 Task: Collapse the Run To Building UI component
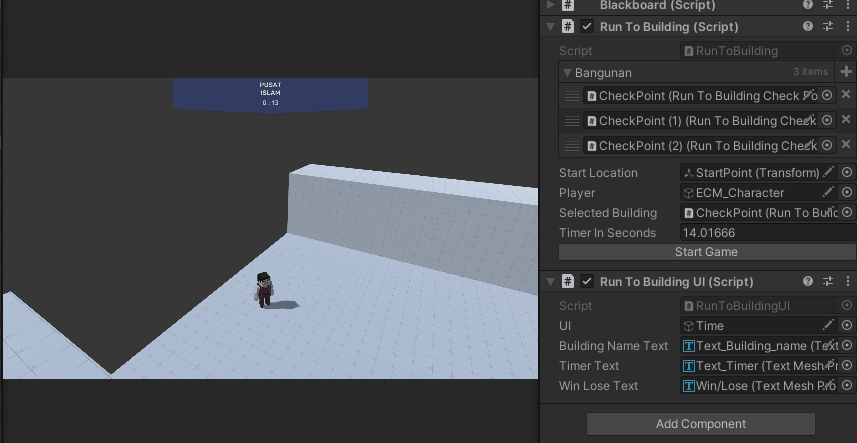(x=550, y=282)
